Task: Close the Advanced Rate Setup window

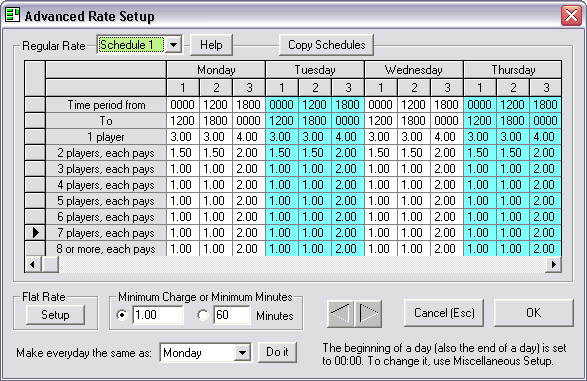Action: [571, 16]
